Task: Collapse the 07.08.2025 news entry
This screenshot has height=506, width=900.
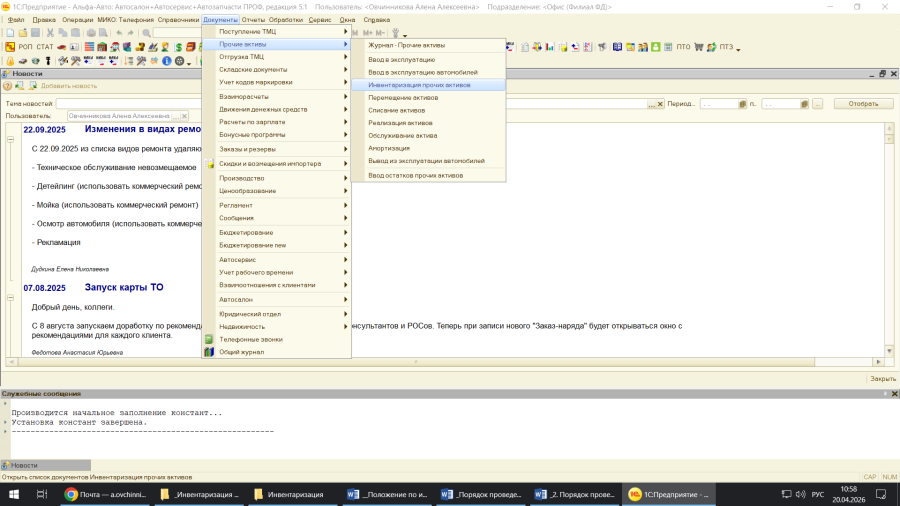Action: click(x=10, y=298)
